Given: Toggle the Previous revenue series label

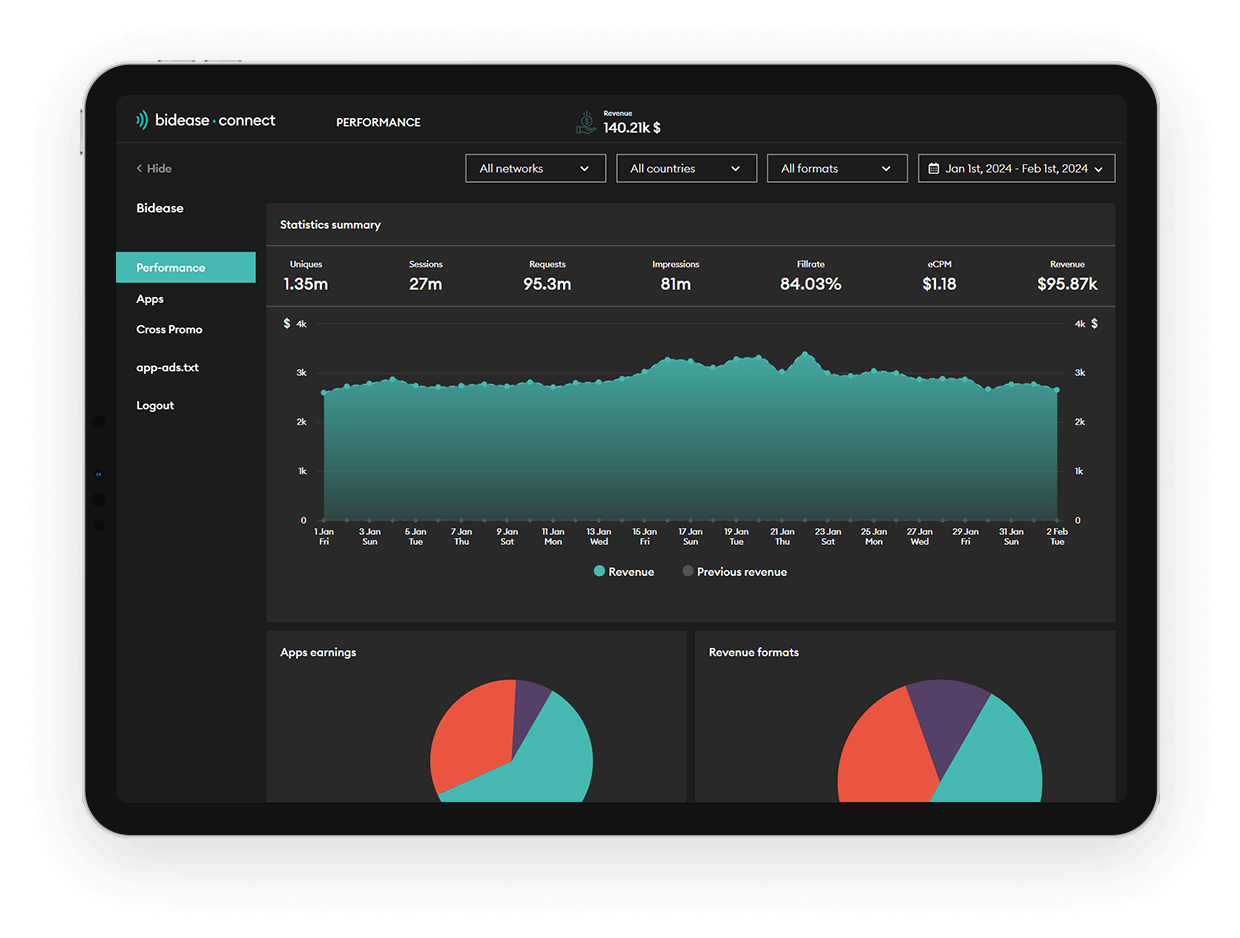Looking at the screenshot, I should [x=741, y=572].
